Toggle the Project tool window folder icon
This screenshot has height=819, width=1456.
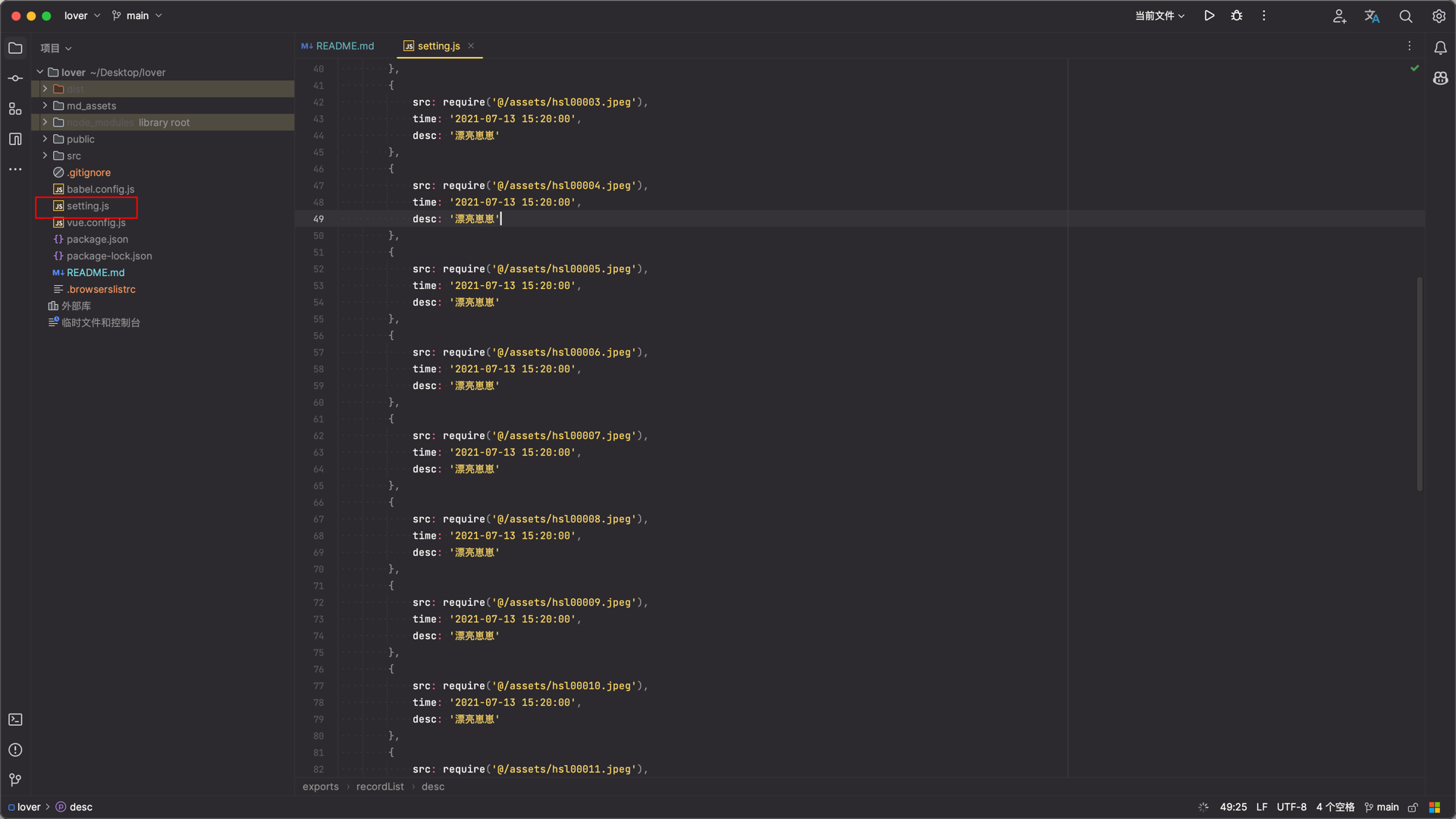15,48
